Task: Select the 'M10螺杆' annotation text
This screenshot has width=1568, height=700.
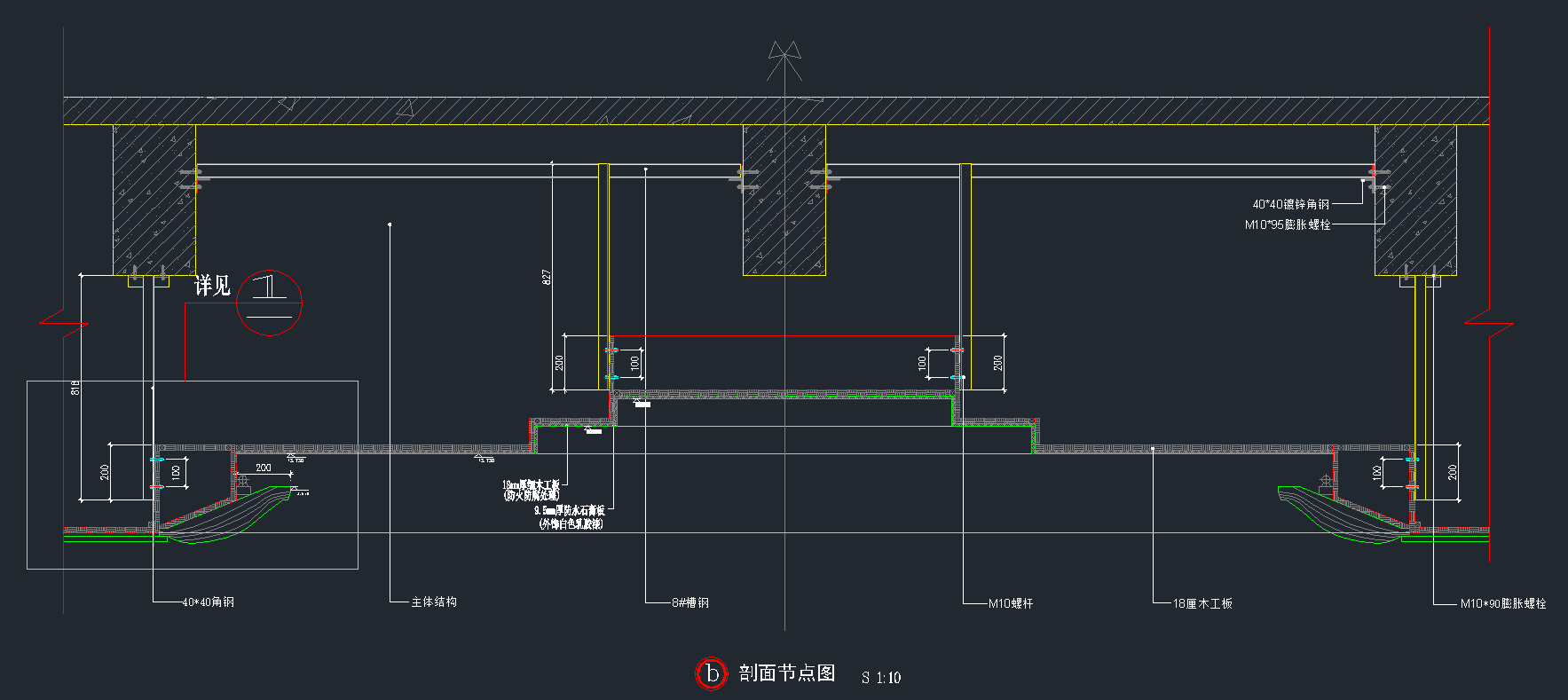Action: point(1011,603)
